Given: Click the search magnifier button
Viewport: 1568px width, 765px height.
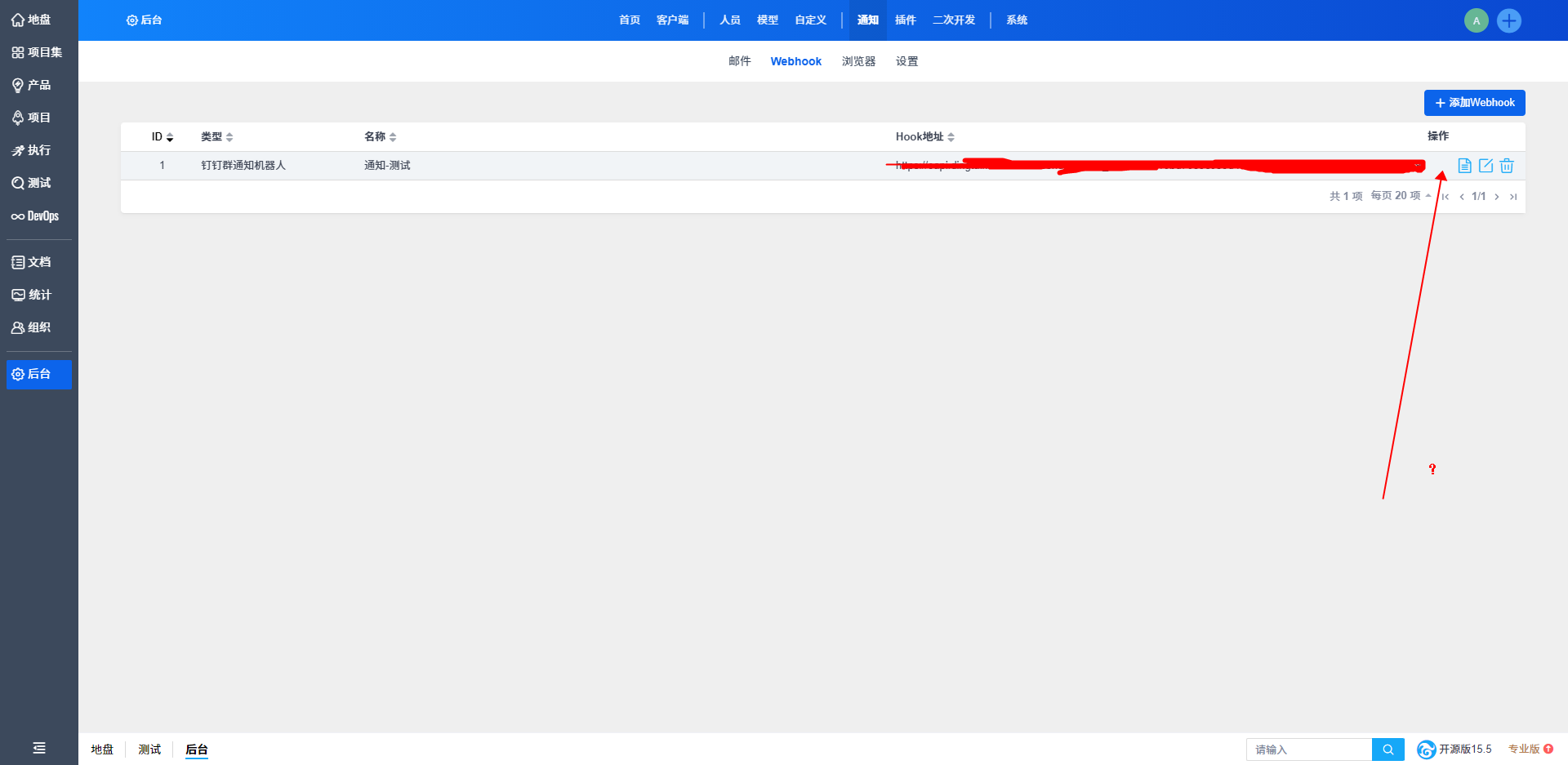Looking at the screenshot, I should [x=1388, y=749].
